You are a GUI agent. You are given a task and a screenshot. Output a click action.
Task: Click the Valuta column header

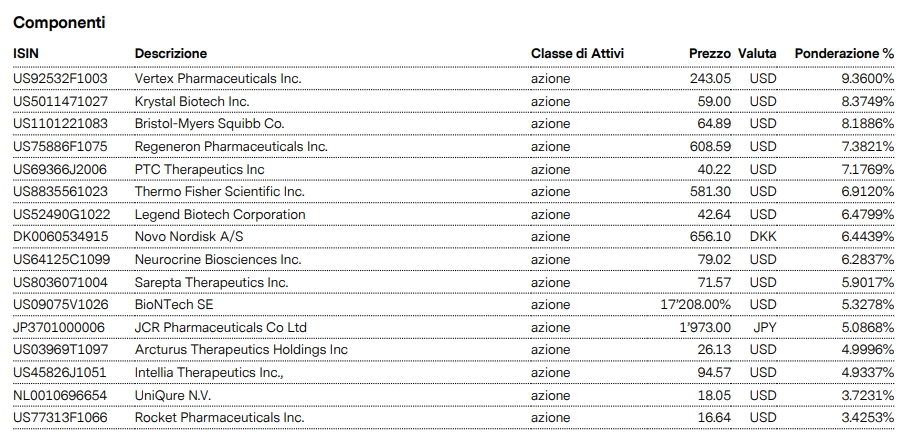pyautogui.click(x=757, y=53)
